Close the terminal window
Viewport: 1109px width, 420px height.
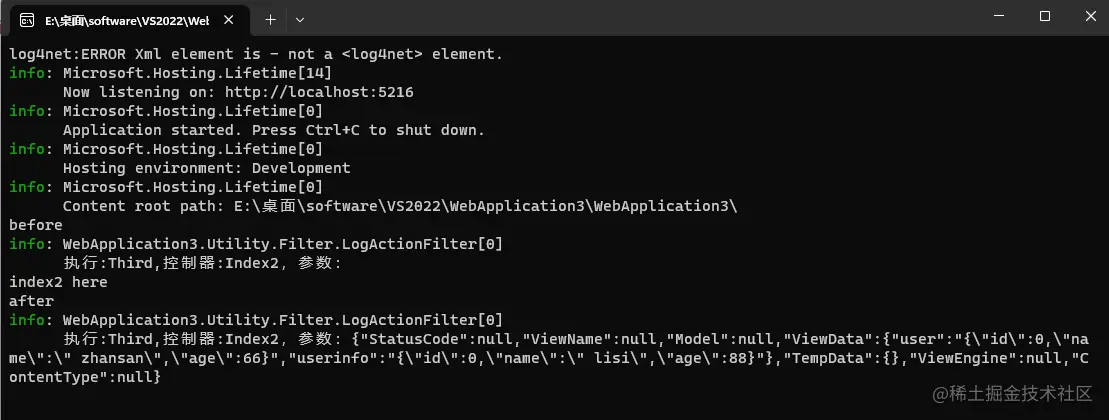[x=1091, y=16]
